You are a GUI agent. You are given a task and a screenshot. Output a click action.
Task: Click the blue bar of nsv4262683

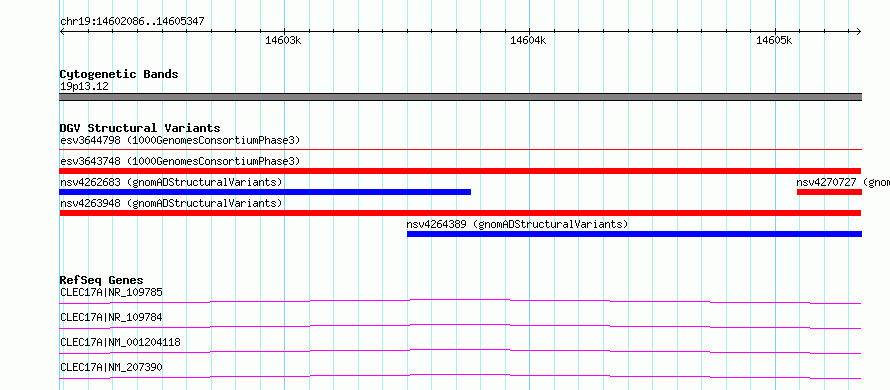pos(265,192)
